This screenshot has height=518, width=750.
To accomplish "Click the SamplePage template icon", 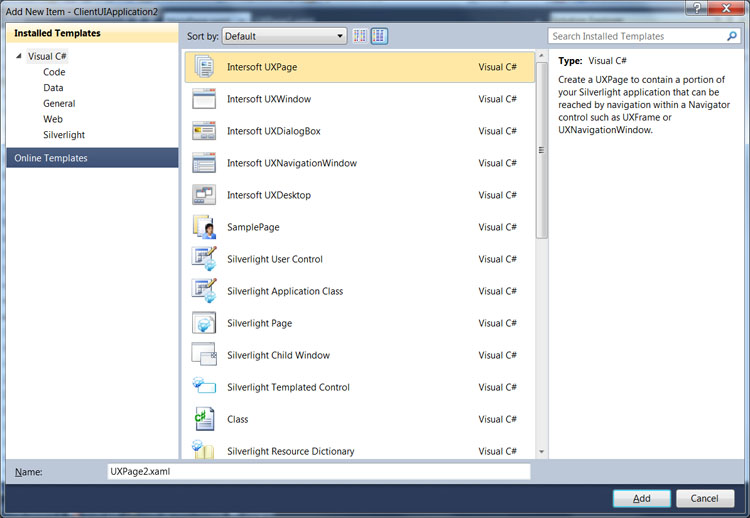I will click(204, 227).
